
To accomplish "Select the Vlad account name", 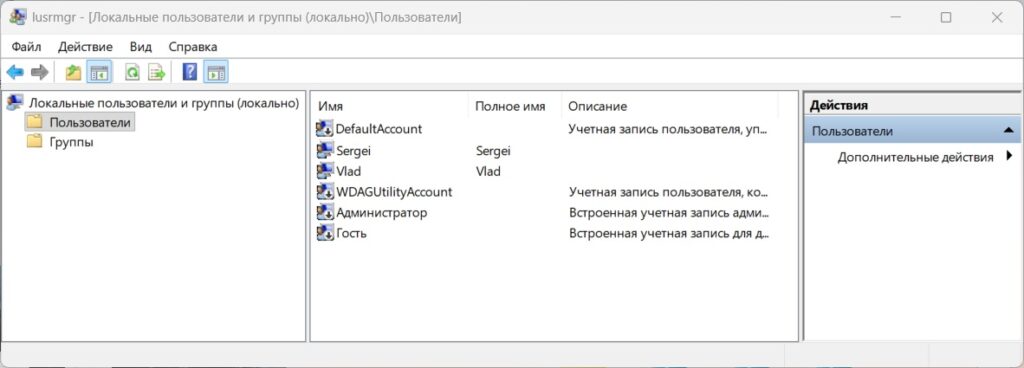I will click(348, 172).
